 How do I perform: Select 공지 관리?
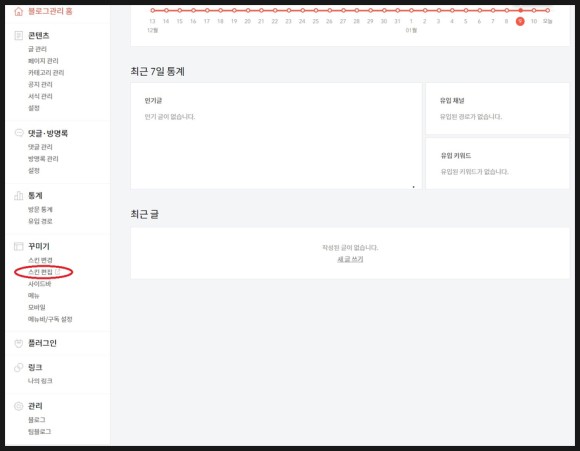click(x=40, y=84)
